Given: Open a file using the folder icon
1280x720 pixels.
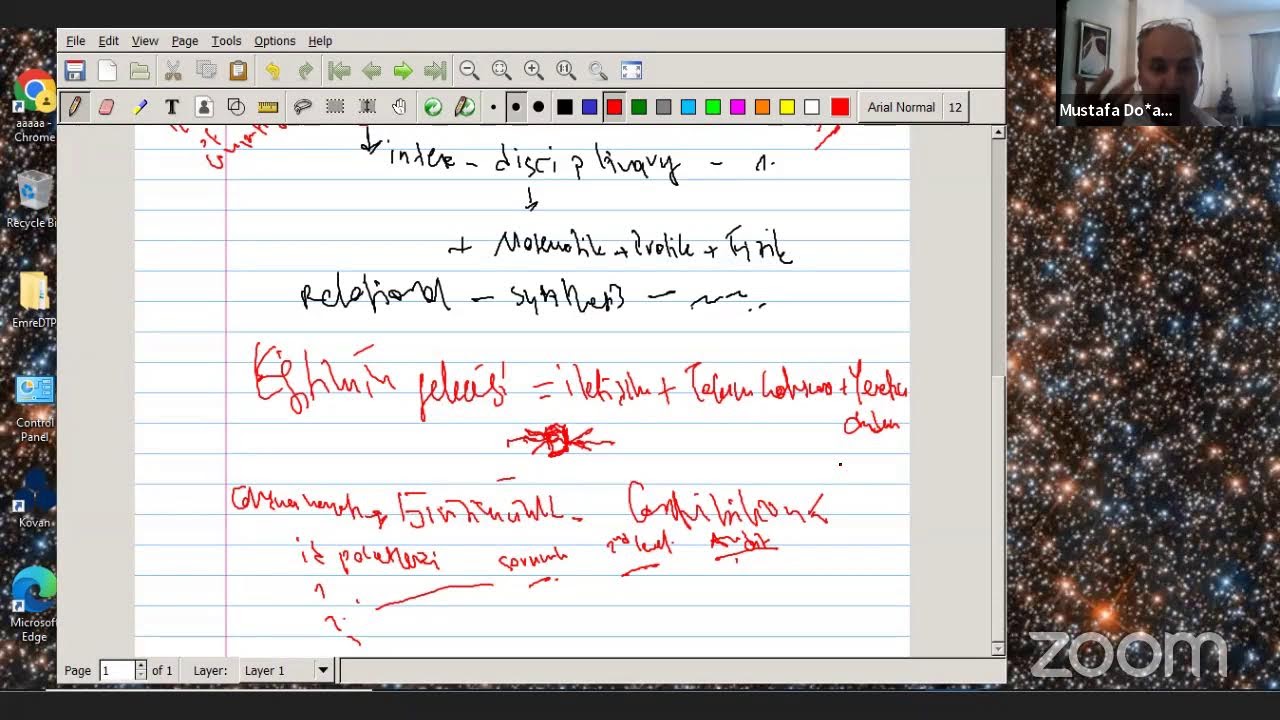Looking at the screenshot, I should [140, 70].
